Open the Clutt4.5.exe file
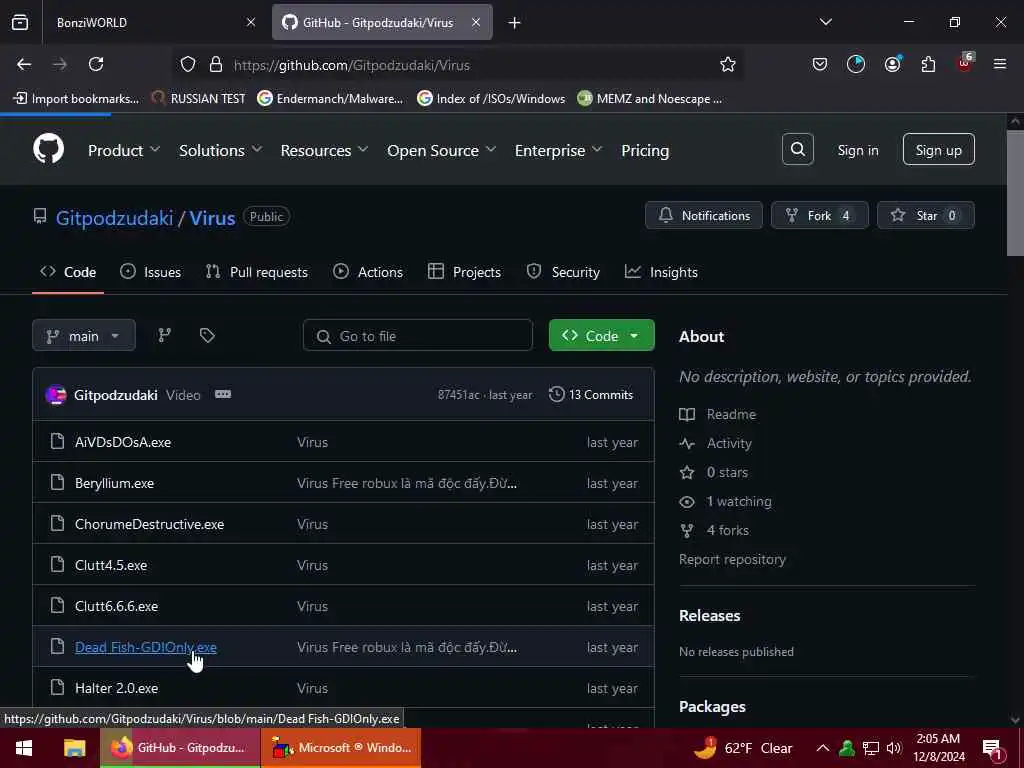Viewport: 1024px width, 768px height. (110, 565)
